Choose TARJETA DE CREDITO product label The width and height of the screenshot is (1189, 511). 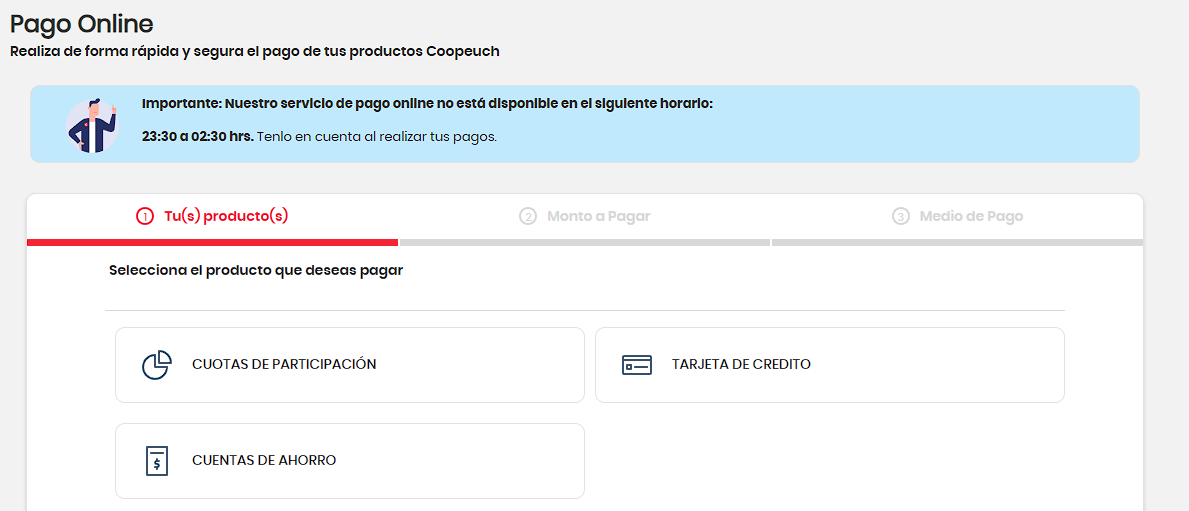(741, 365)
